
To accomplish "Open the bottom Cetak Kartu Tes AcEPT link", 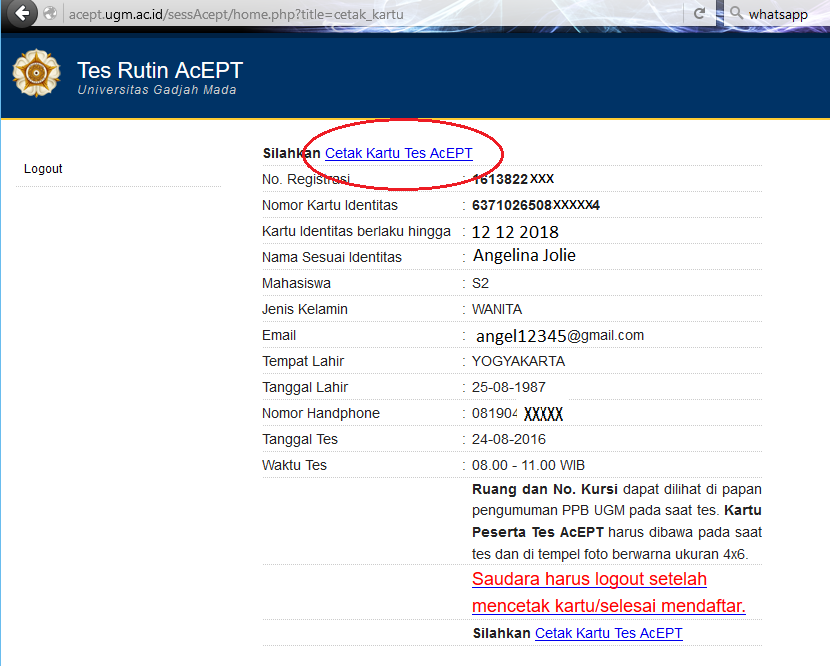I will [x=609, y=634].
